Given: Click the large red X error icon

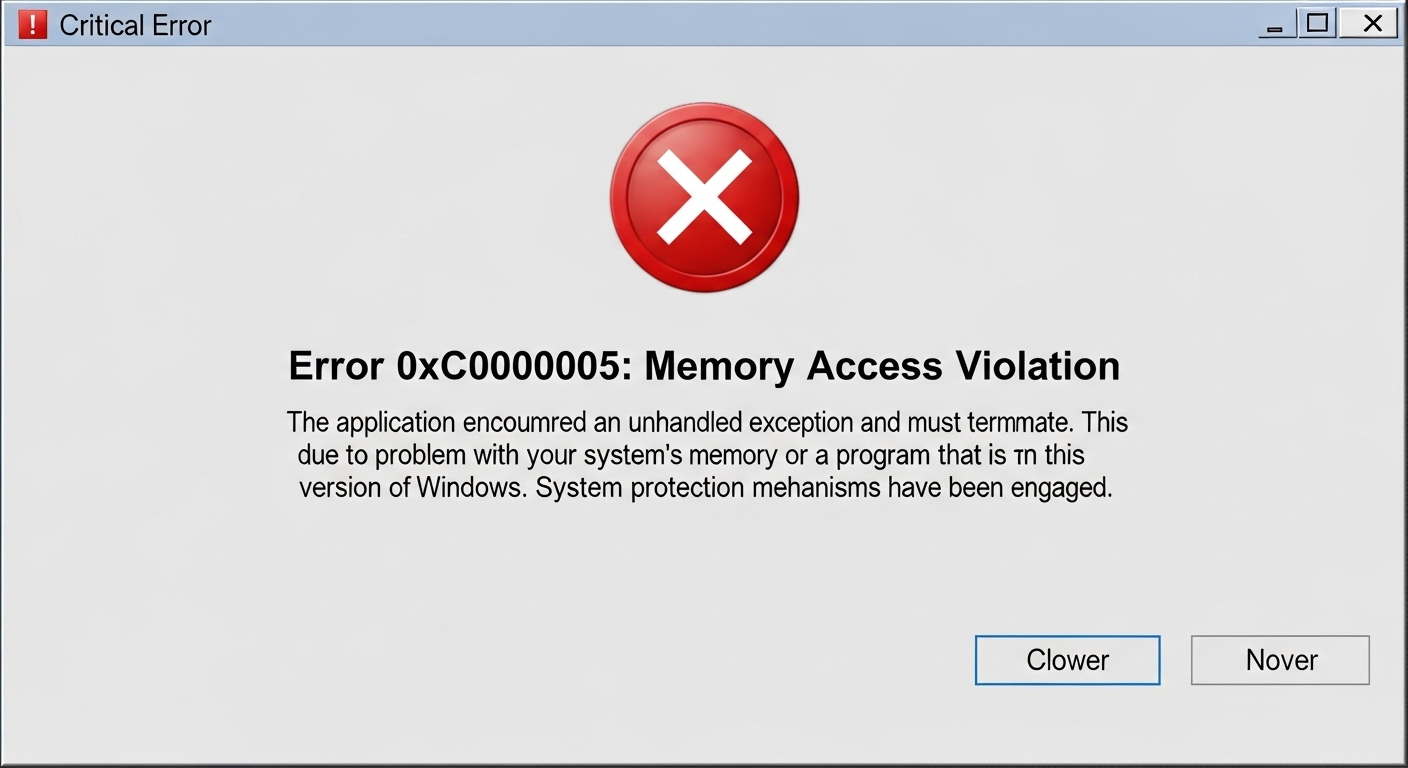Looking at the screenshot, I should point(704,198).
